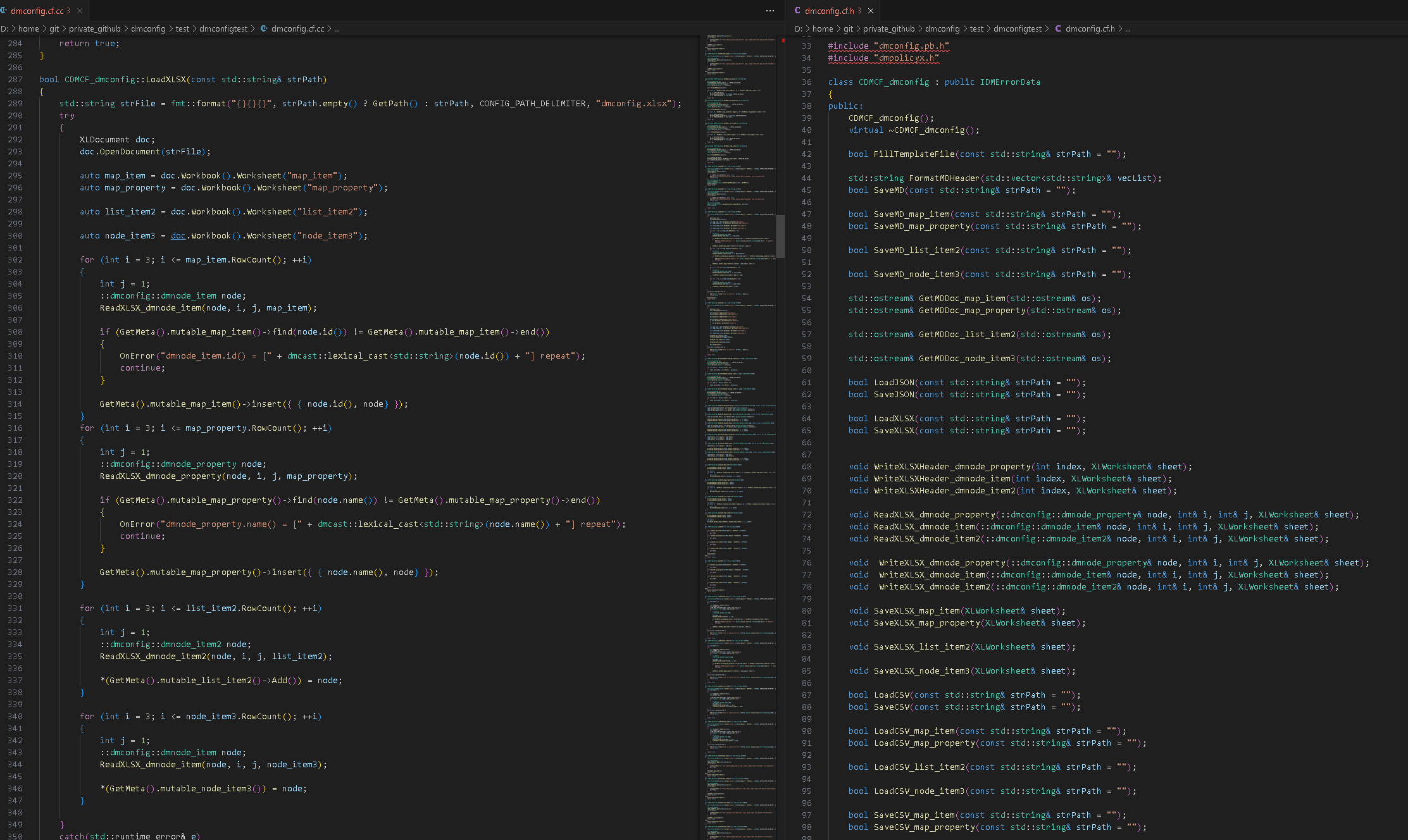Click minimap viewport slider in left editor
This screenshot has height=840, width=1408.
tap(780, 237)
